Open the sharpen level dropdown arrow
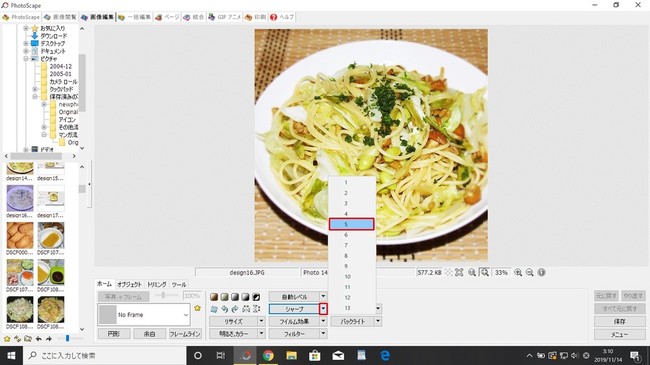Screen dimensions: 650x365 (x=323, y=309)
